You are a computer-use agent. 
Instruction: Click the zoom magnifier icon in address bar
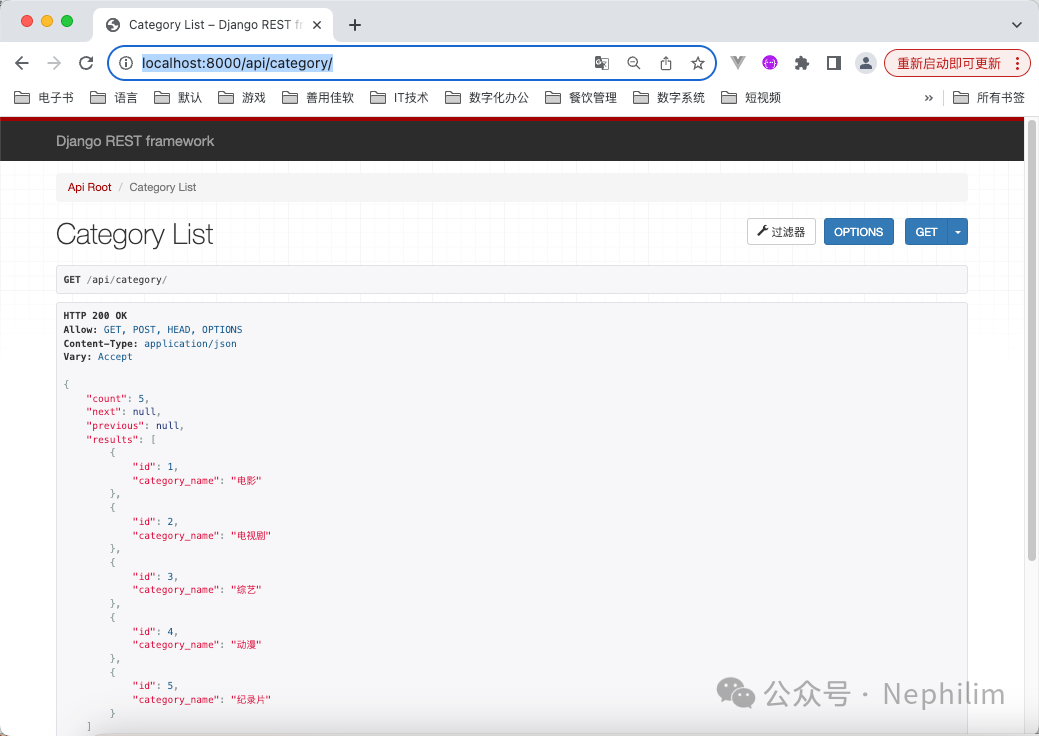[x=633, y=63]
